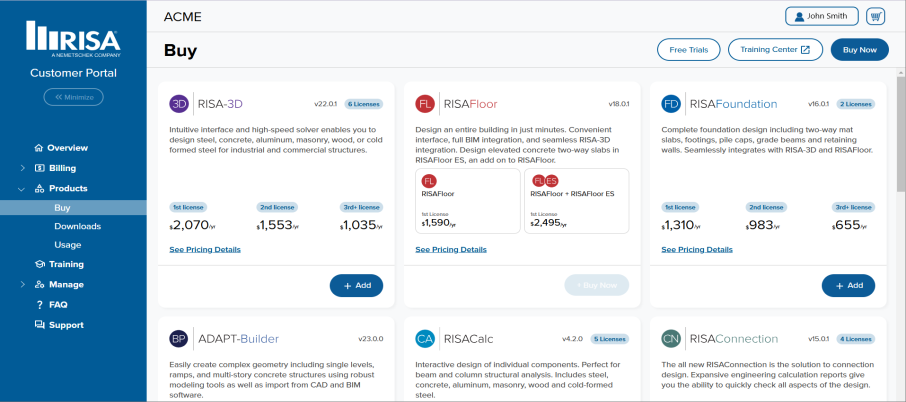Image resolution: width=906 pixels, height=402 pixels.
Task: Click the Support chat icon
Action: [x=39, y=325]
